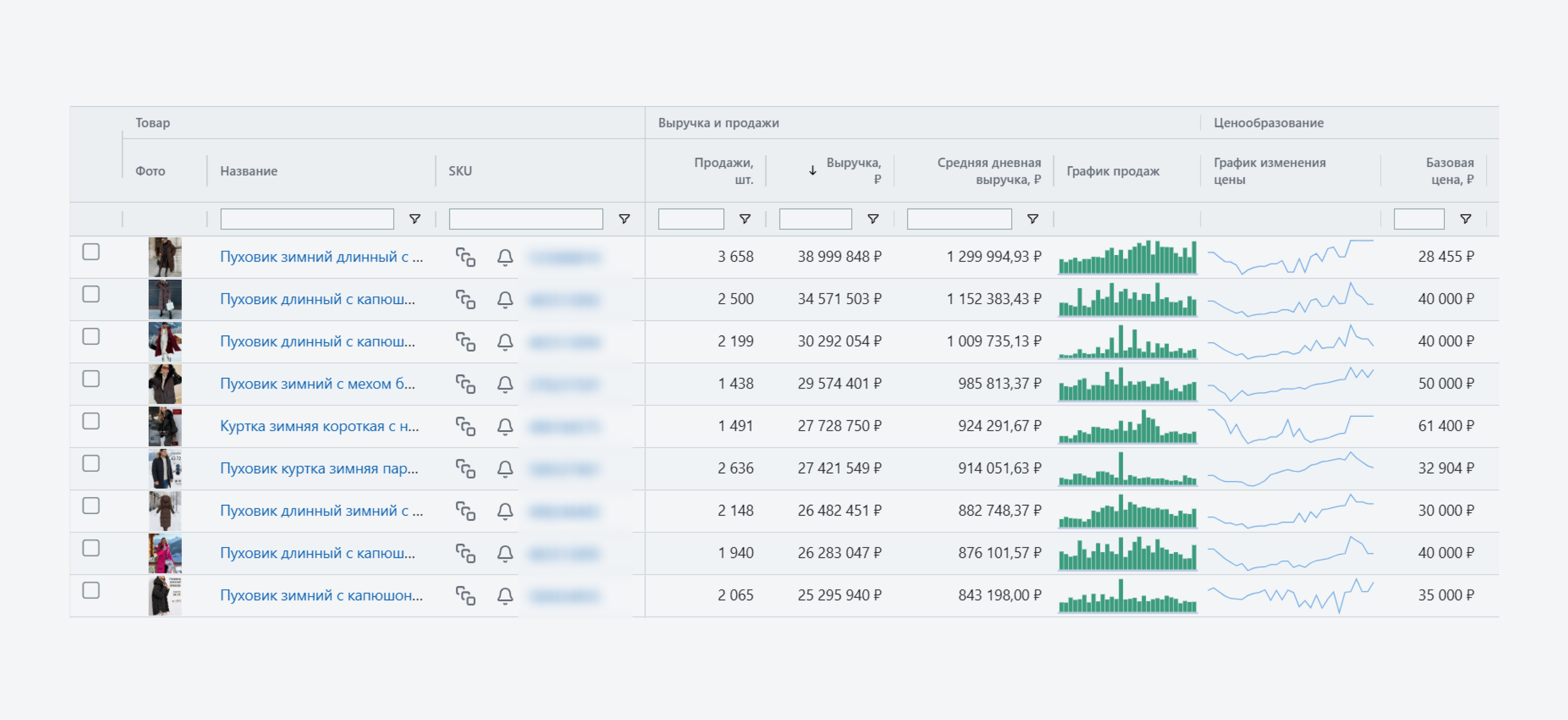Click the bell icon for Куртка зимняя короткая
Image resolution: width=1568 pixels, height=720 pixels.
505,426
